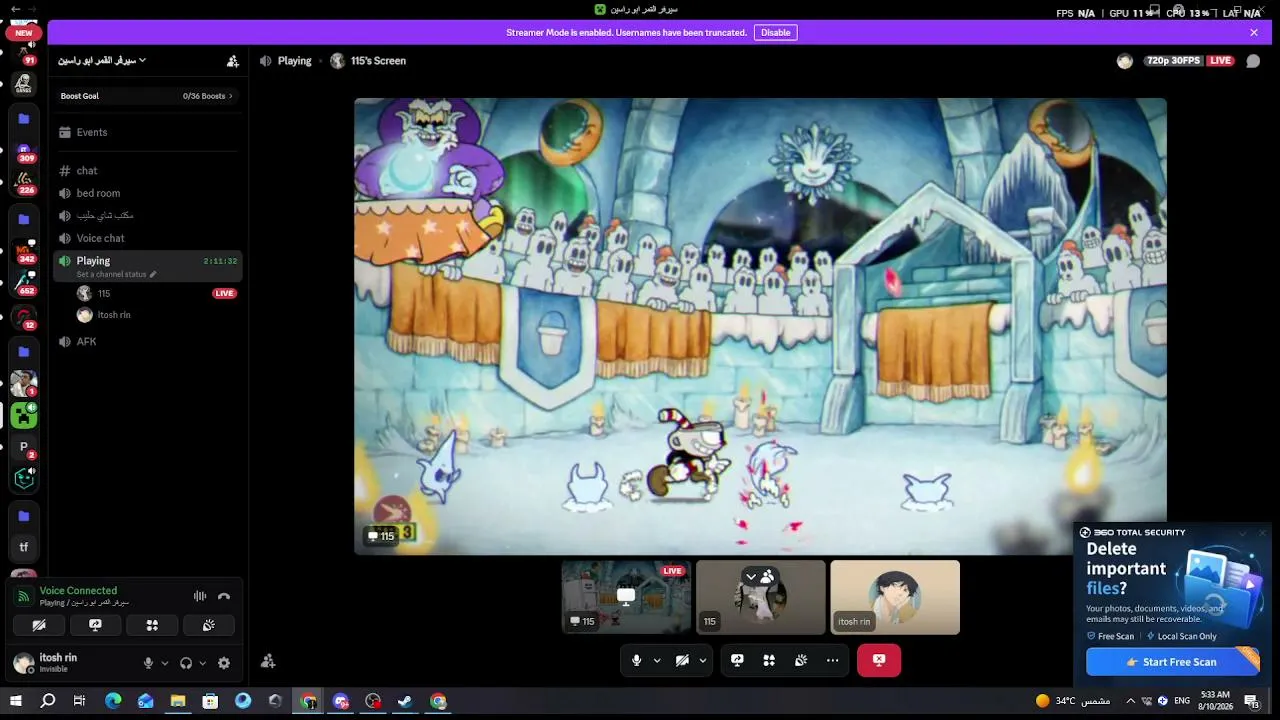
Task: Open the server with 309 notifications
Action: coord(24,151)
